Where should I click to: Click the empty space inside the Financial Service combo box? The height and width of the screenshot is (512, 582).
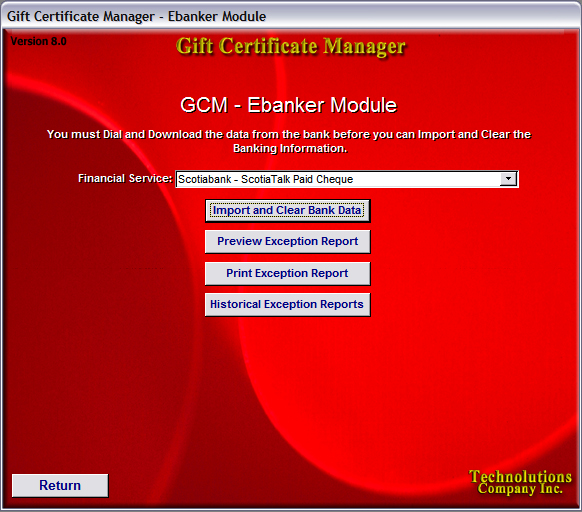[427, 179]
